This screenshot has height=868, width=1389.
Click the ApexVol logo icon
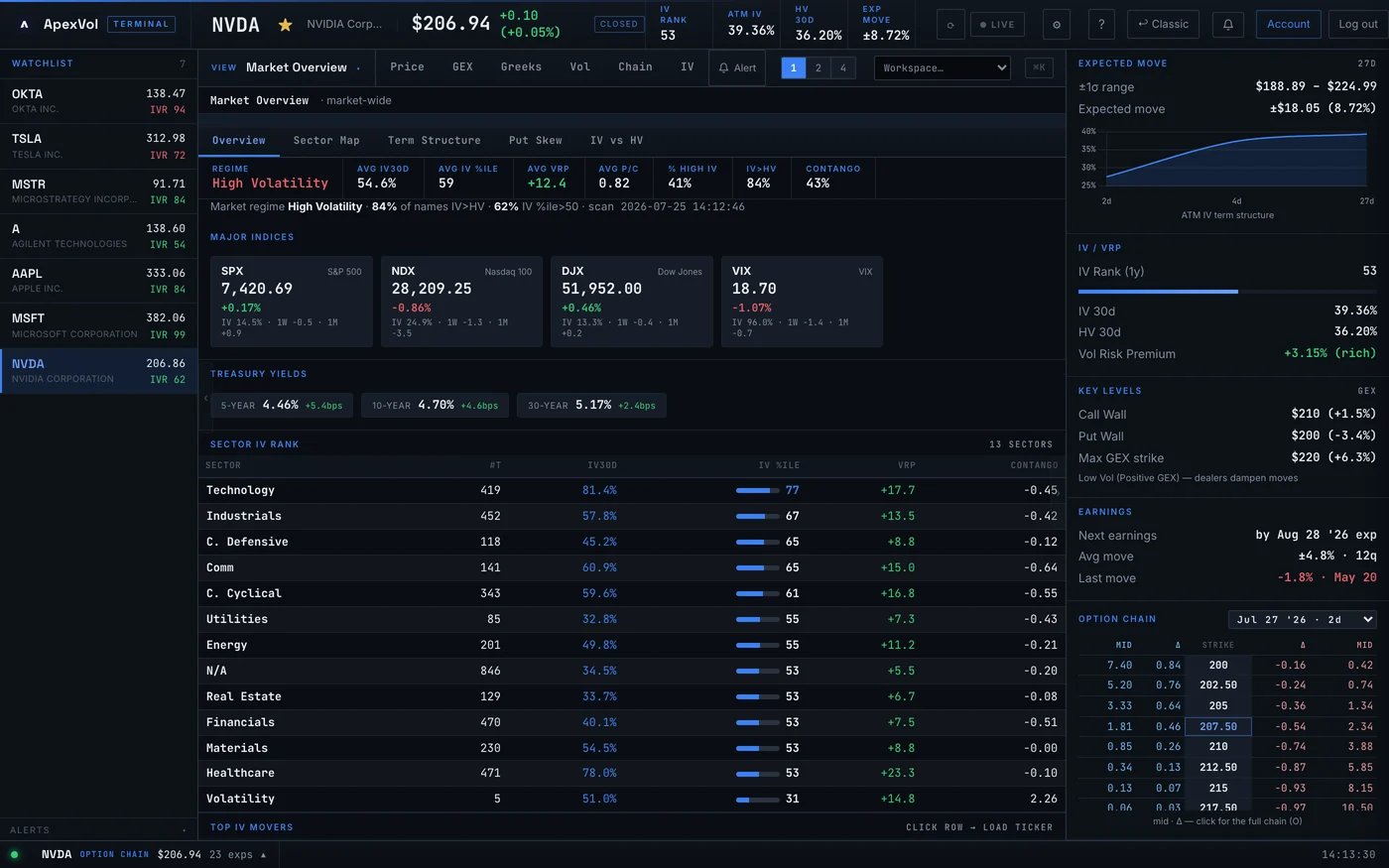coord(24,24)
